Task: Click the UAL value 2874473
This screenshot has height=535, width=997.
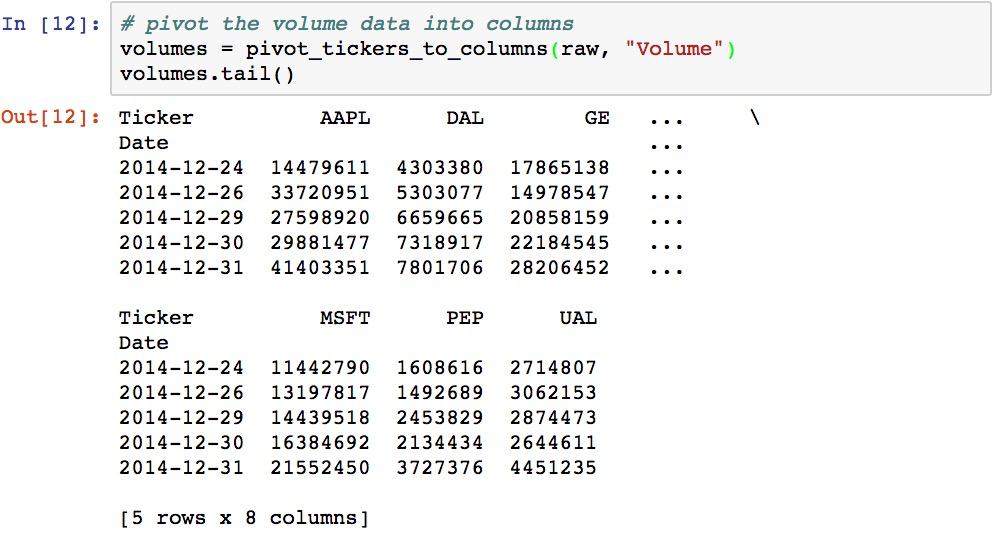Action: click(553, 417)
